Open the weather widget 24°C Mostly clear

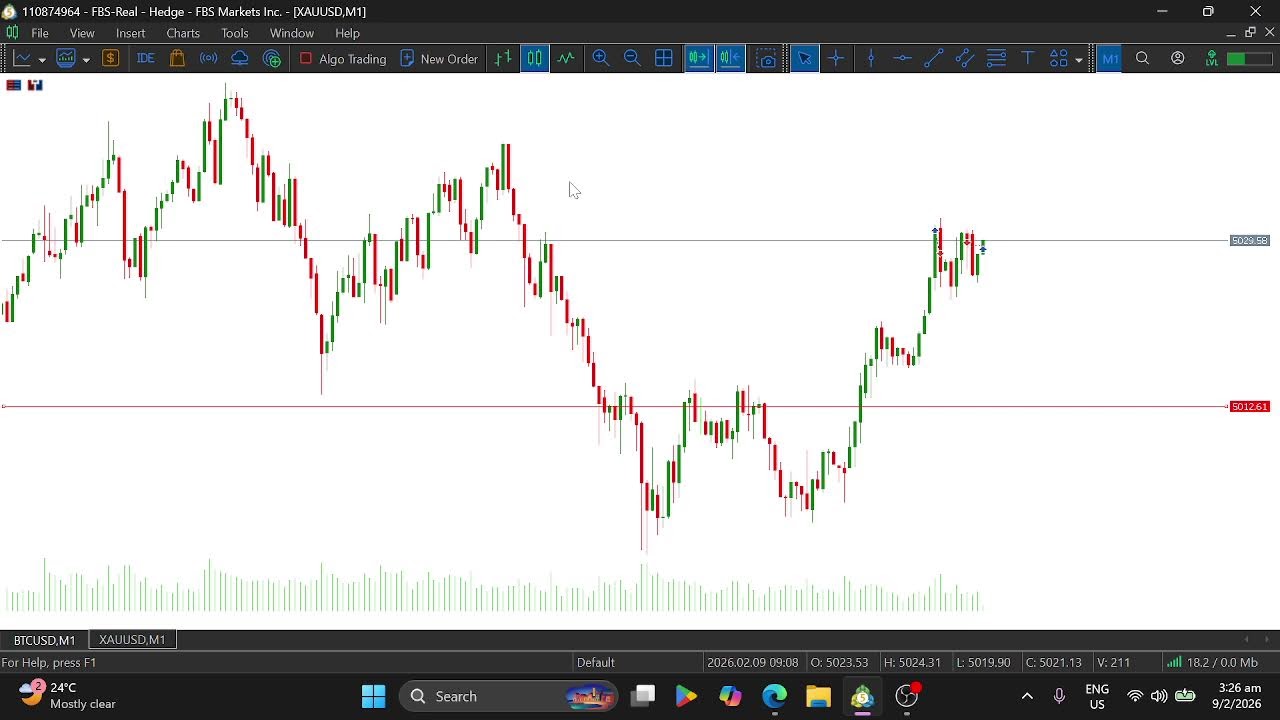point(68,696)
